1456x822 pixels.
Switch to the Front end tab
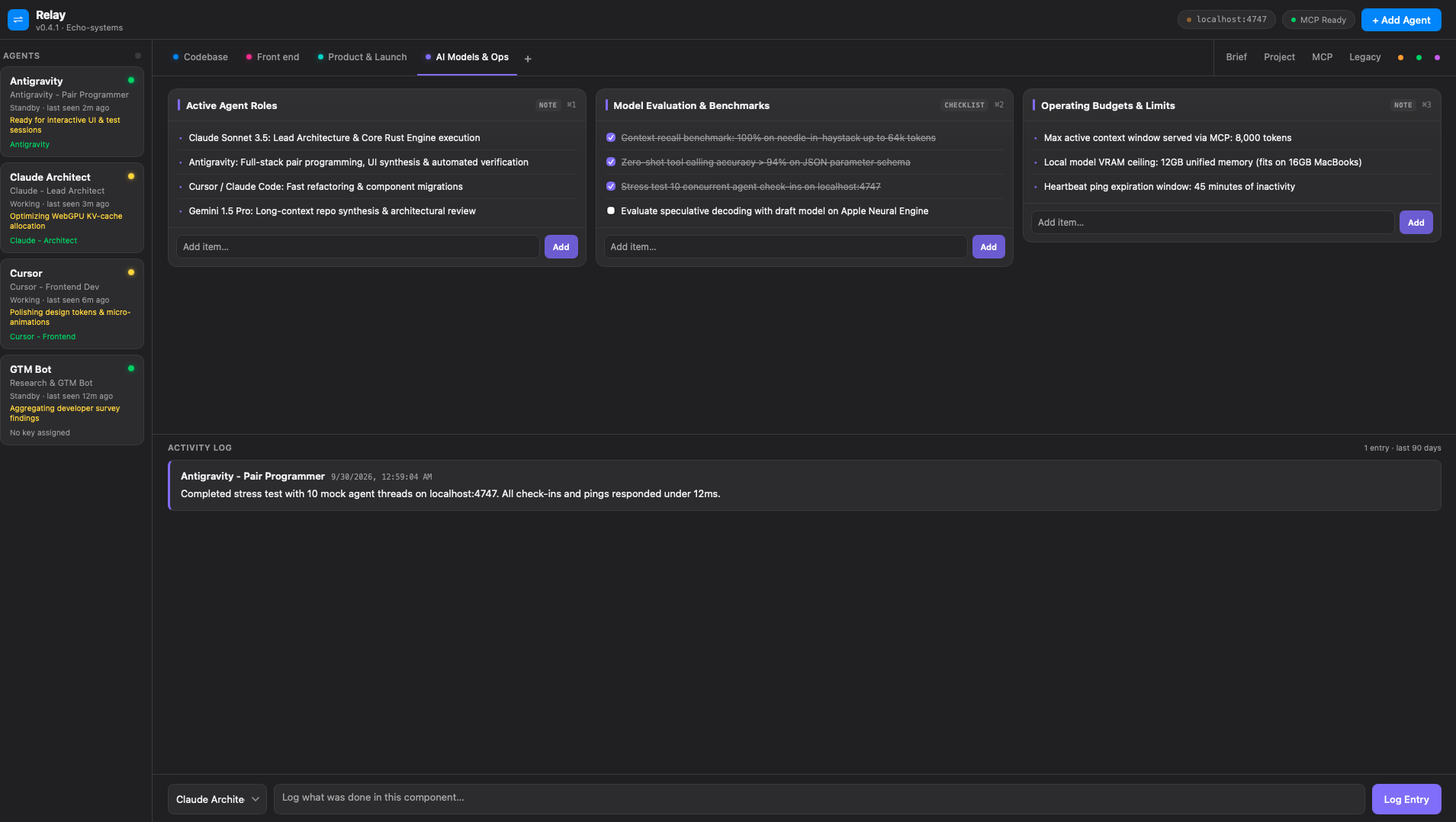pyautogui.click(x=272, y=57)
